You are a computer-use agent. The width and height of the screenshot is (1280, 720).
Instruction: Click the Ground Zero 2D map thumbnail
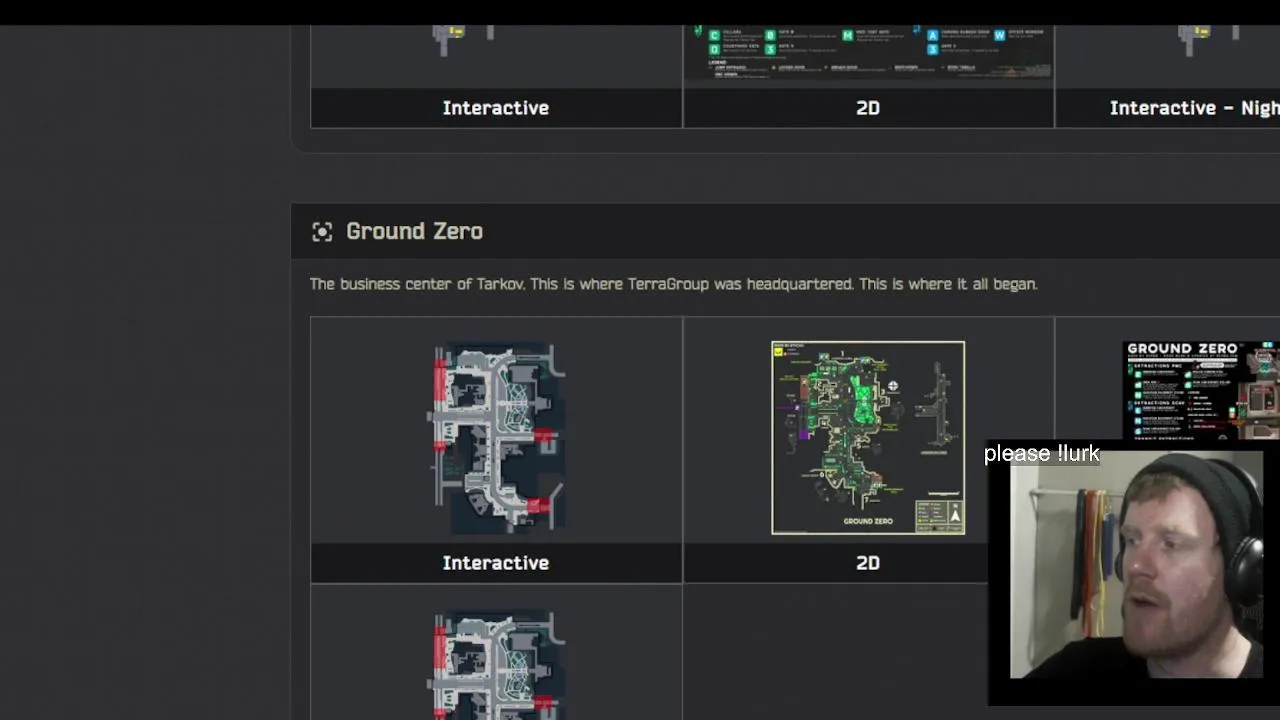point(868,438)
